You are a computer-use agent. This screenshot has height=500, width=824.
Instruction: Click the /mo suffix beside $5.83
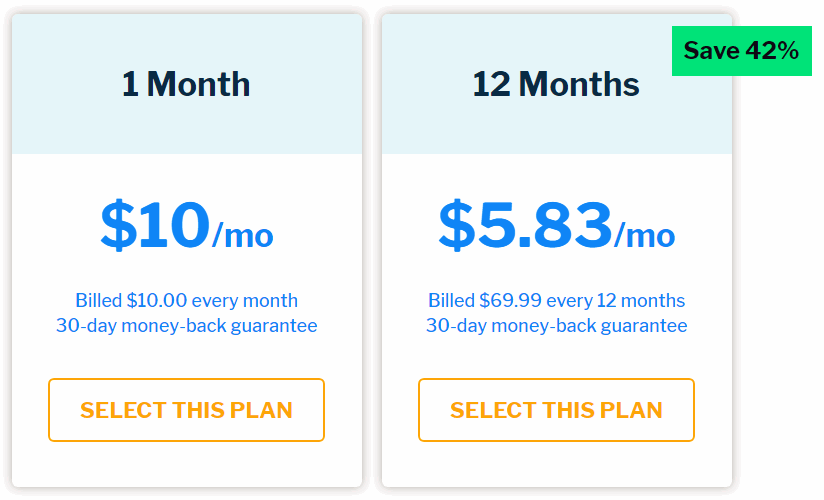click(x=645, y=235)
